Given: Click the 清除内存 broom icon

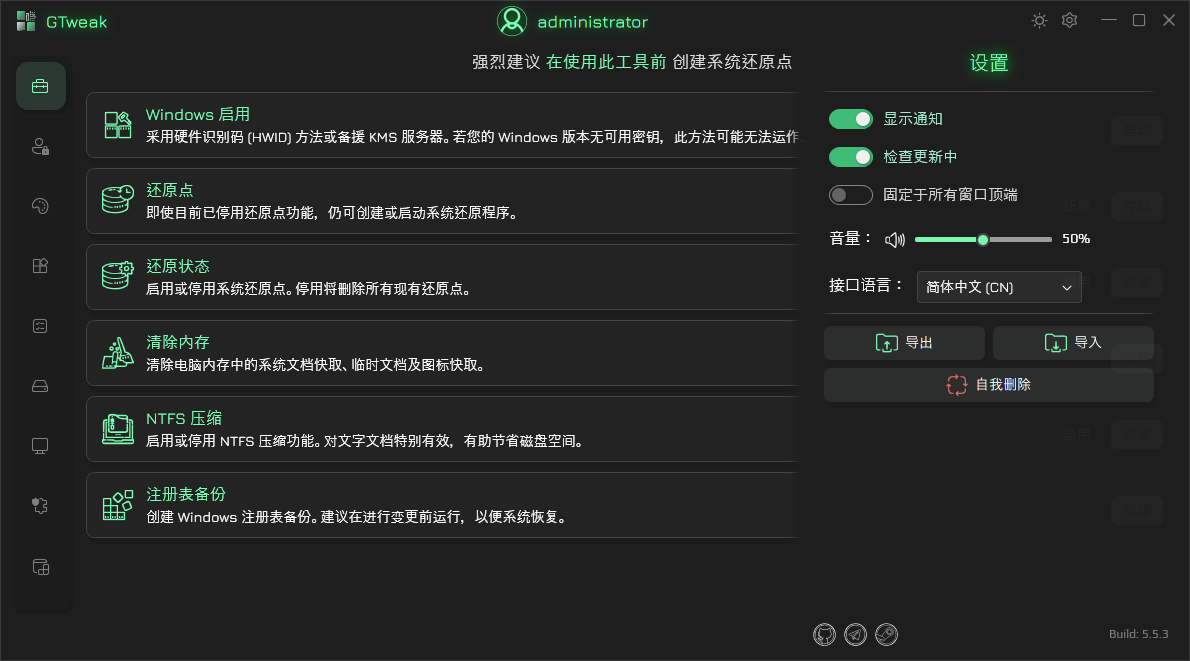Looking at the screenshot, I should [118, 352].
